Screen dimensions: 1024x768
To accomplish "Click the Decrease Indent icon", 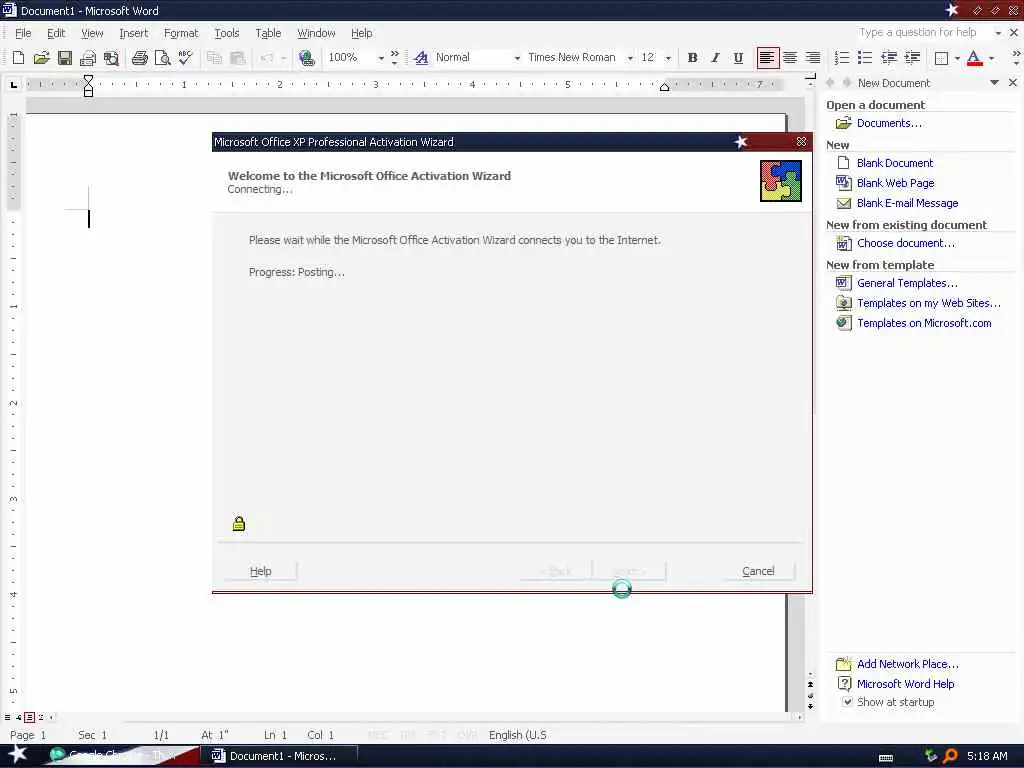I will coord(888,57).
